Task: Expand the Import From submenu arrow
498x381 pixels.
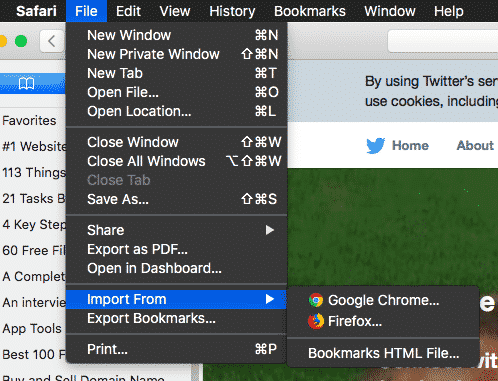Action: tap(270, 299)
